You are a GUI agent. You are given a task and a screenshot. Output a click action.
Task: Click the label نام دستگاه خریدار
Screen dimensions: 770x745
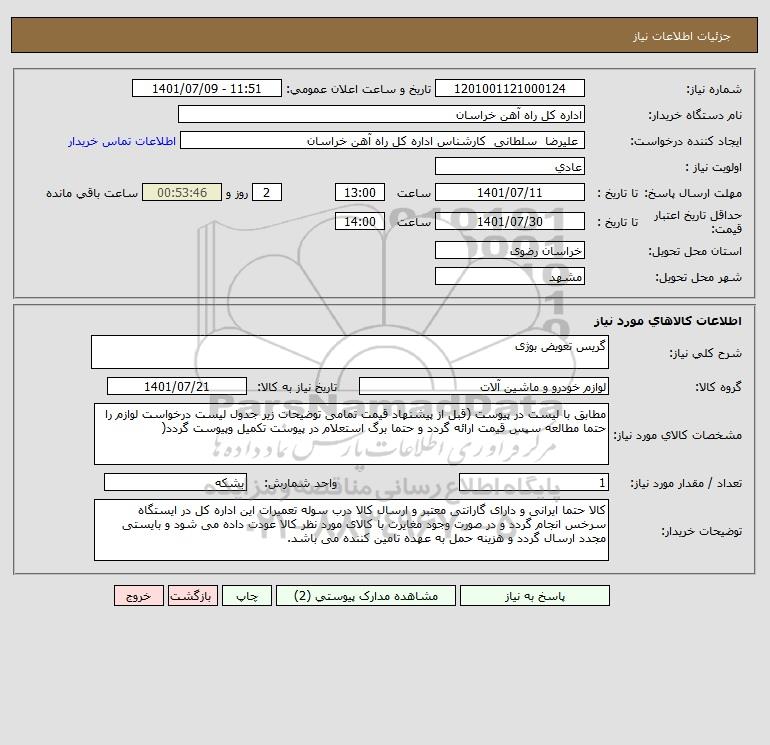point(695,115)
